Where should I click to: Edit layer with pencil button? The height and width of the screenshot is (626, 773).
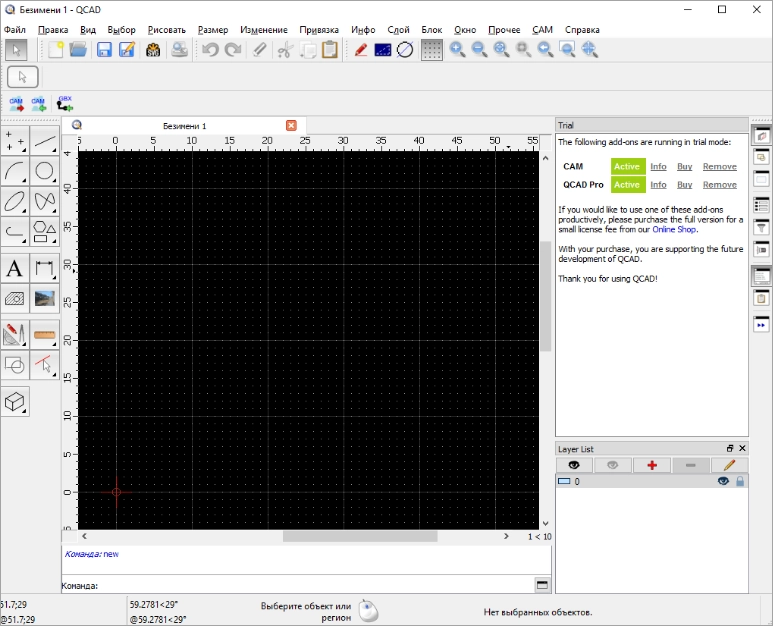pos(729,465)
